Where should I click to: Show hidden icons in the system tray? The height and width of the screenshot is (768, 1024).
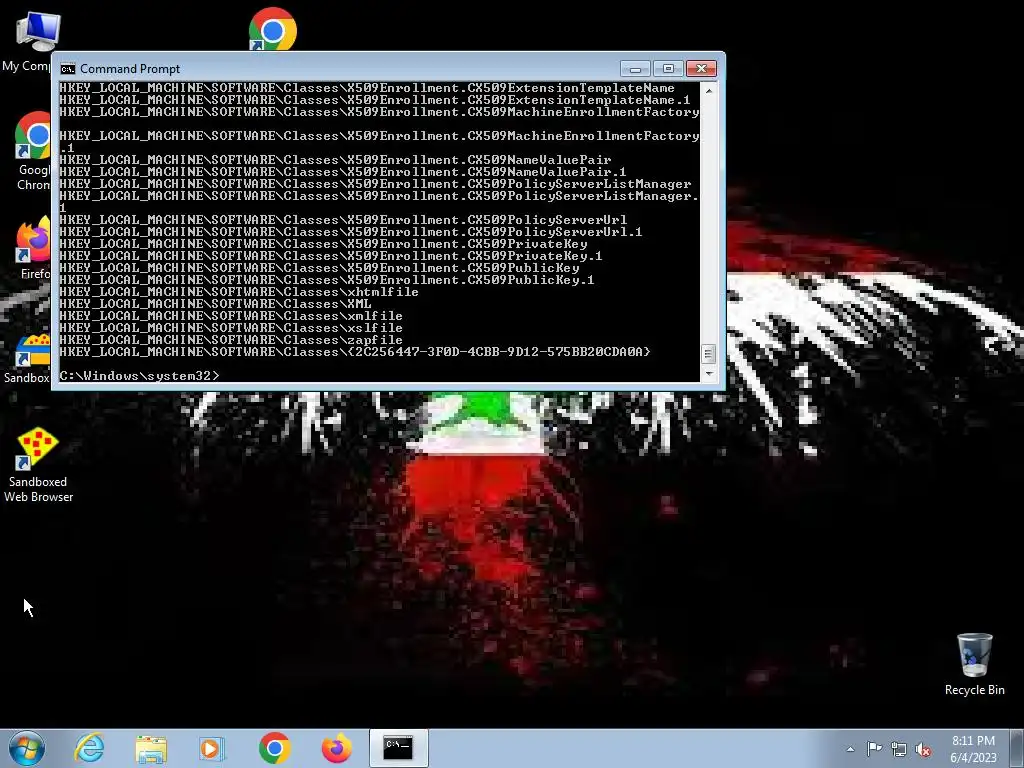click(850, 749)
